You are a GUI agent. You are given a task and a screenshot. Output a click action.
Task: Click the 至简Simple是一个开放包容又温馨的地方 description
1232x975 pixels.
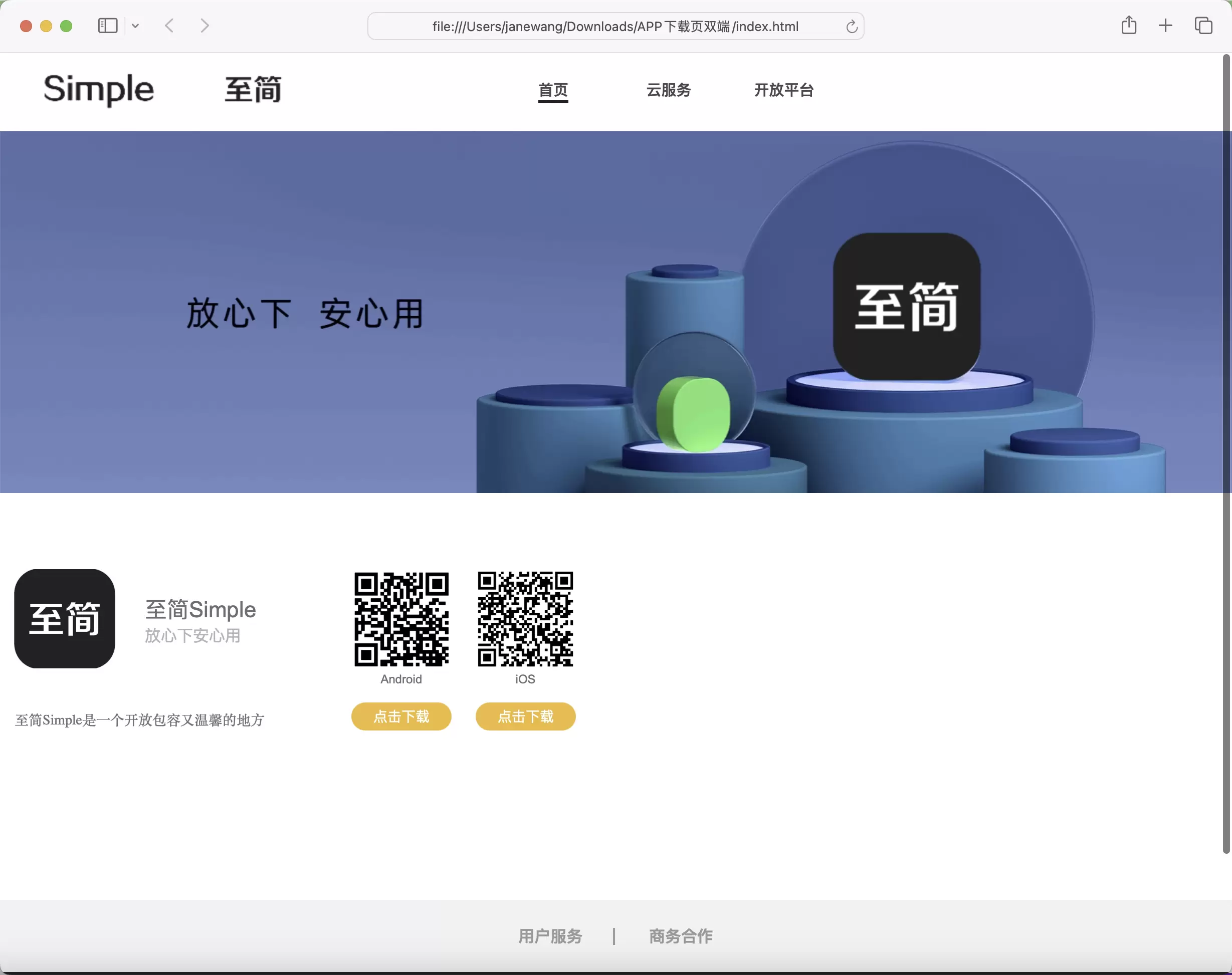(140, 720)
